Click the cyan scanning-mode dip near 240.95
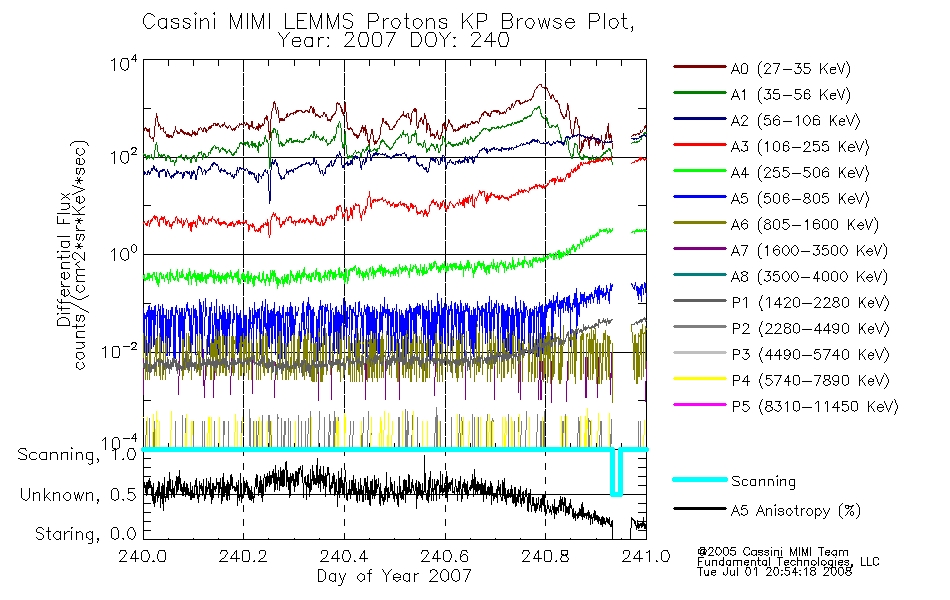The image size is (950, 600). point(616,473)
